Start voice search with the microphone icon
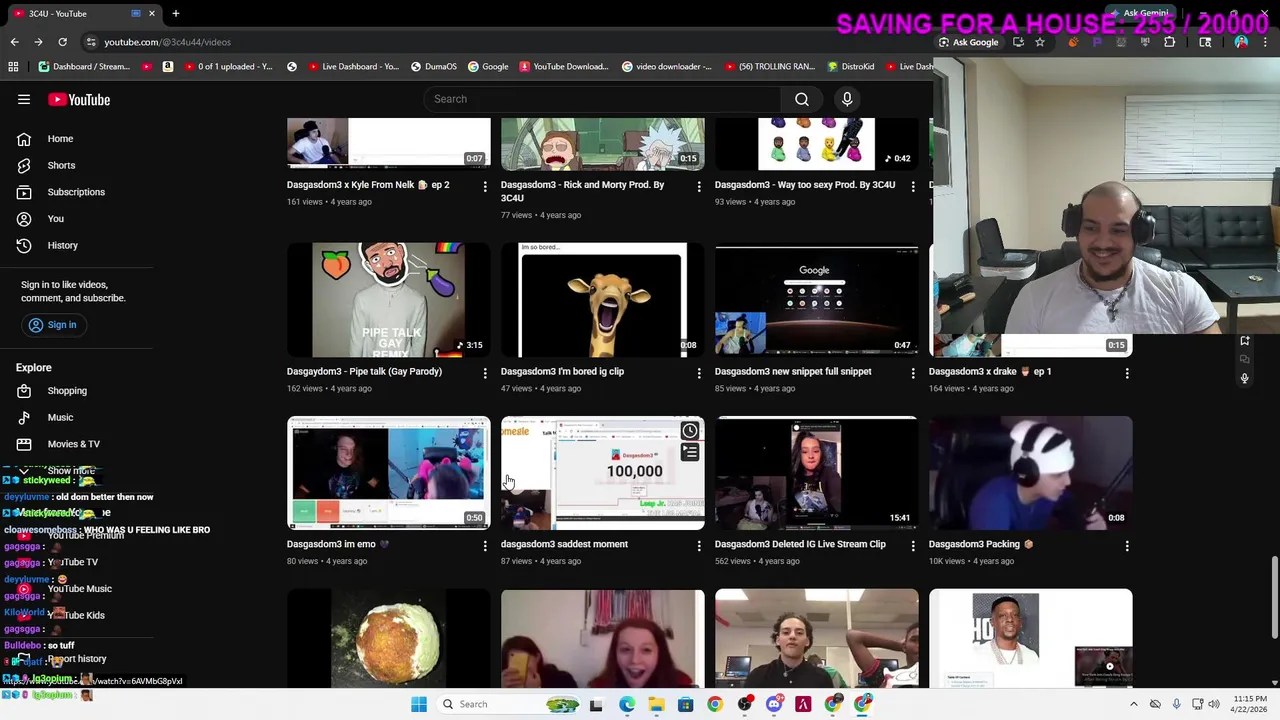The image size is (1280, 720). pyautogui.click(x=847, y=99)
